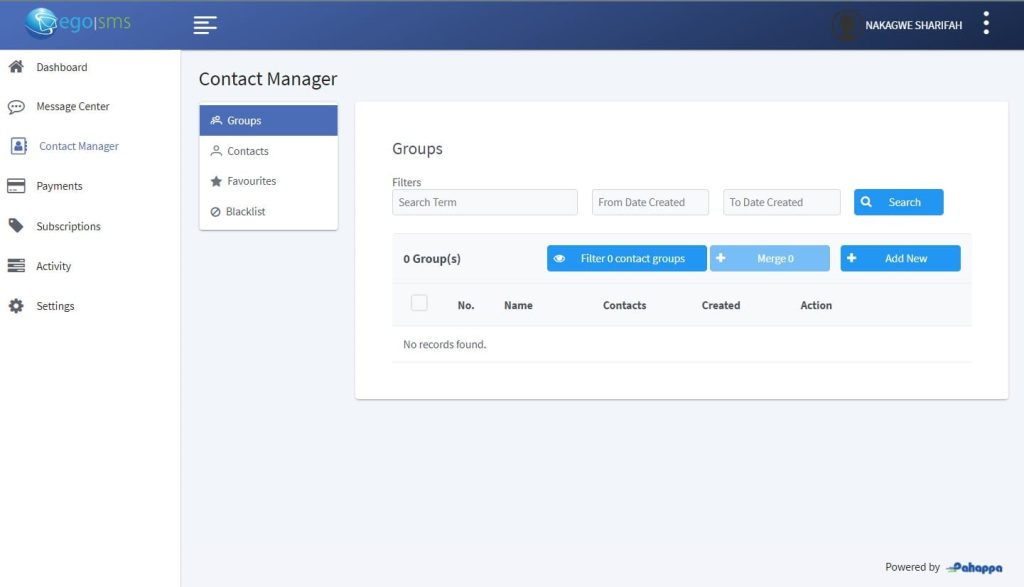Open the To Date Created picker
1024x587 pixels.
tap(781, 202)
